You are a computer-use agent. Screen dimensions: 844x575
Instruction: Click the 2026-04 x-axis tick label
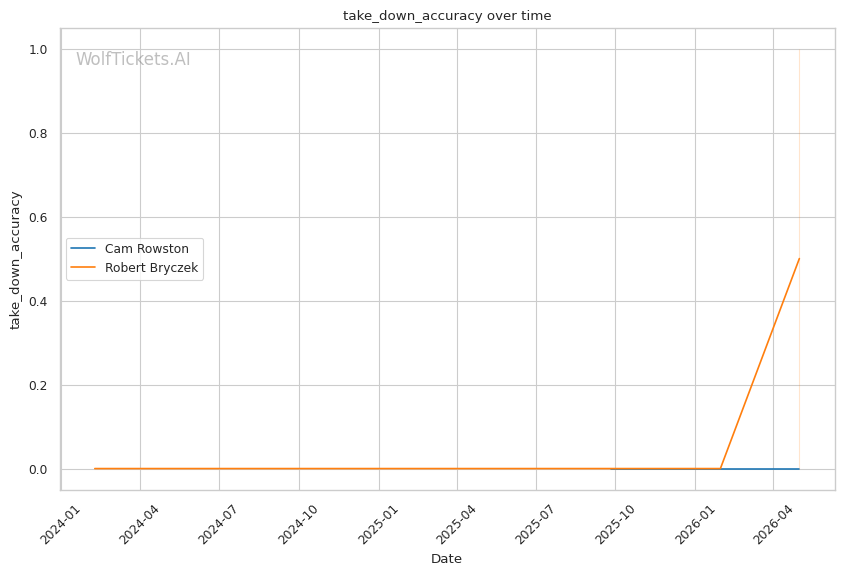pyautogui.click(x=773, y=524)
